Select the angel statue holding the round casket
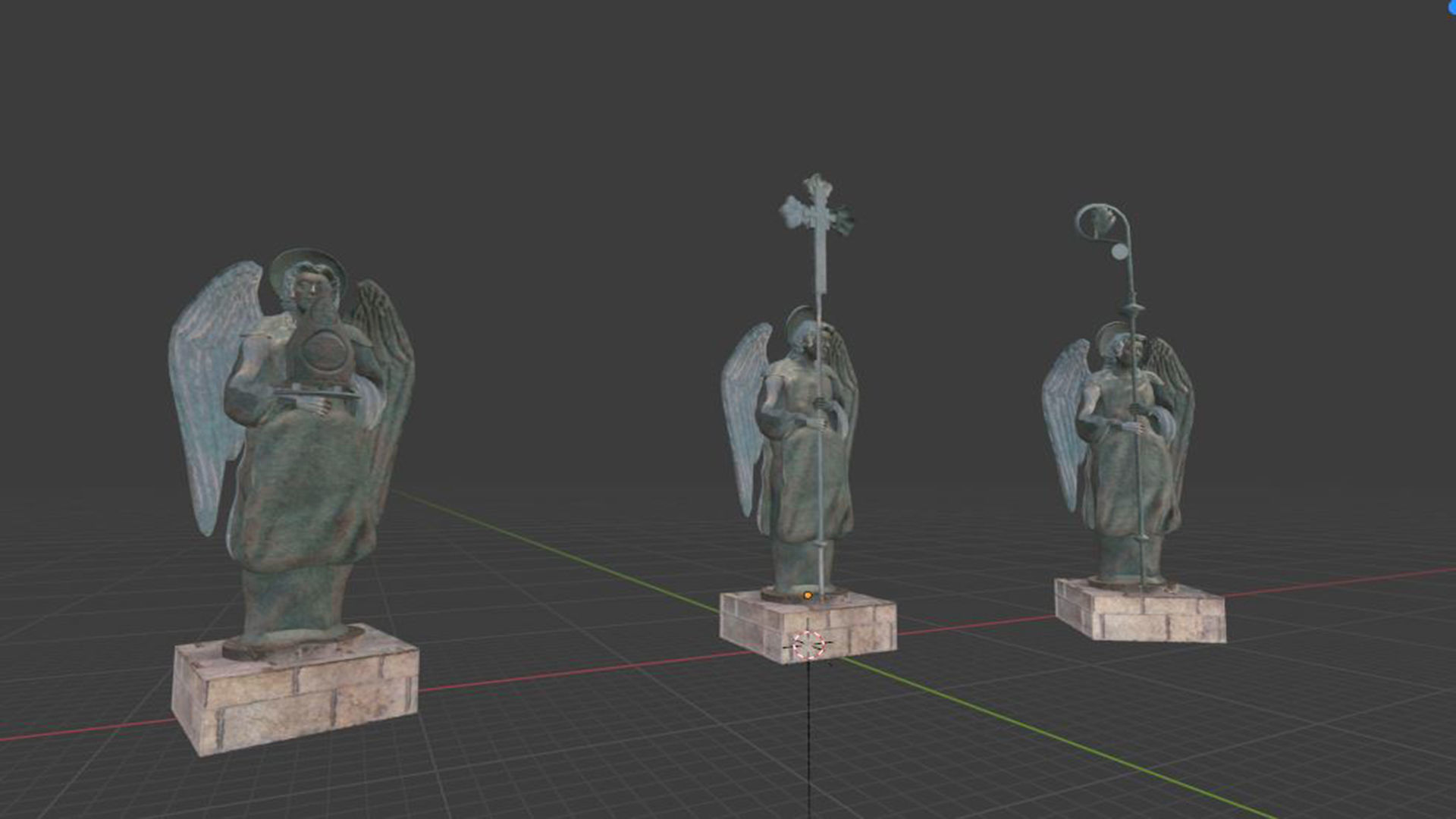Screen dimensions: 1456x819 tap(292, 455)
